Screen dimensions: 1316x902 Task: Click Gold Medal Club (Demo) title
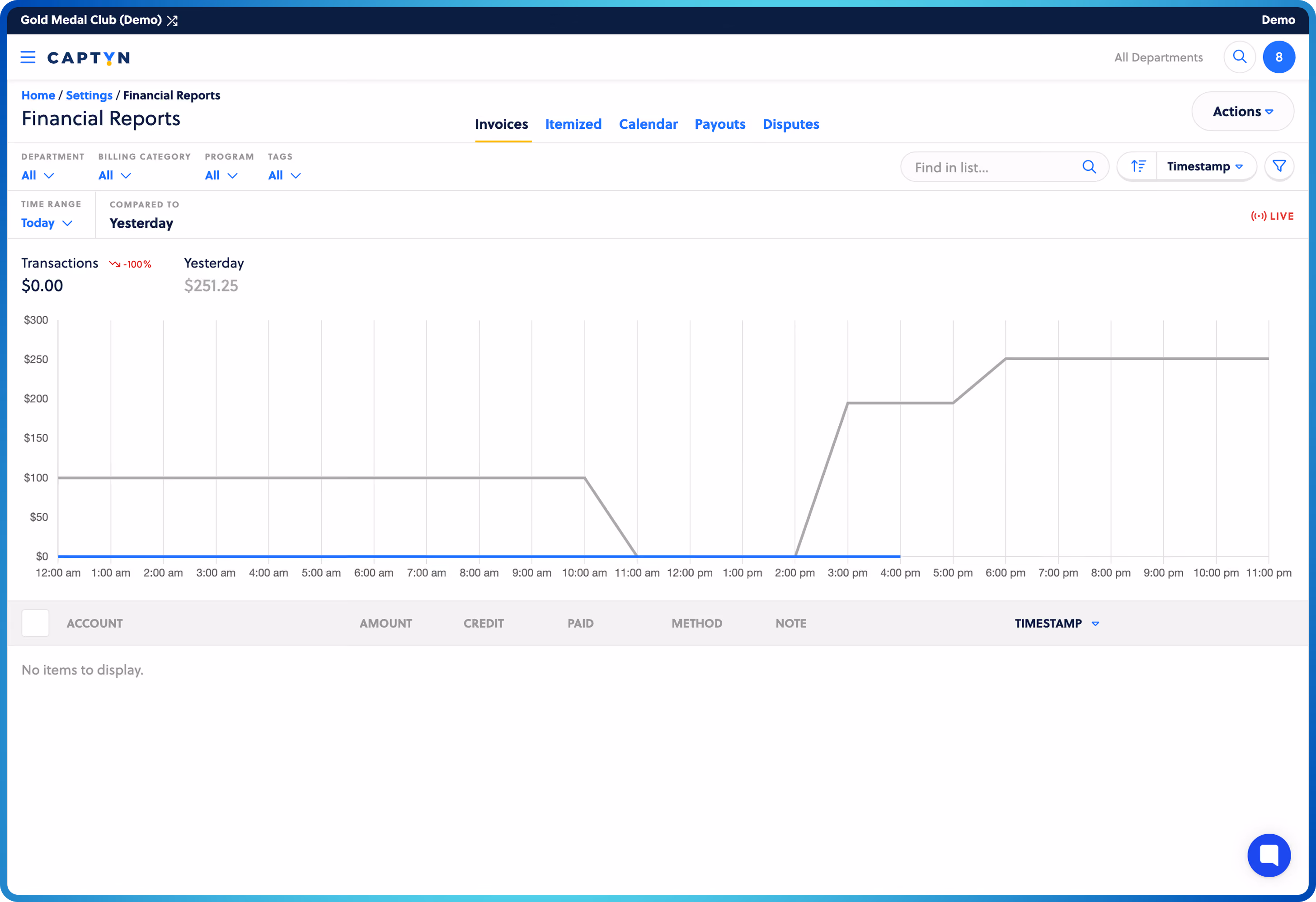tap(90, 20)
